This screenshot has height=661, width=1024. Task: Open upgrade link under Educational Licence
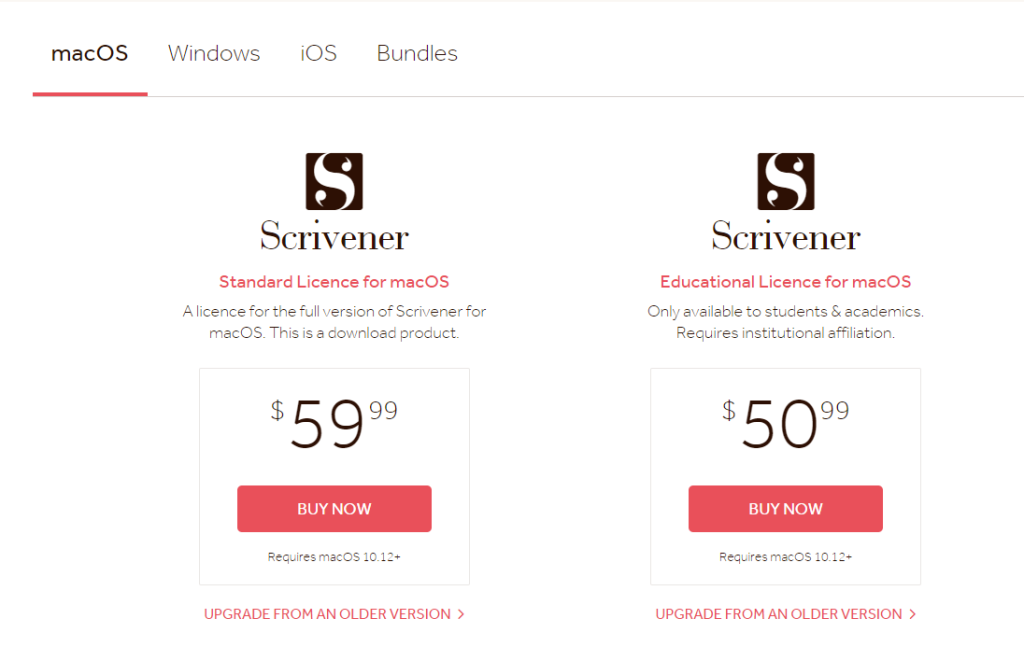point(778,614)
